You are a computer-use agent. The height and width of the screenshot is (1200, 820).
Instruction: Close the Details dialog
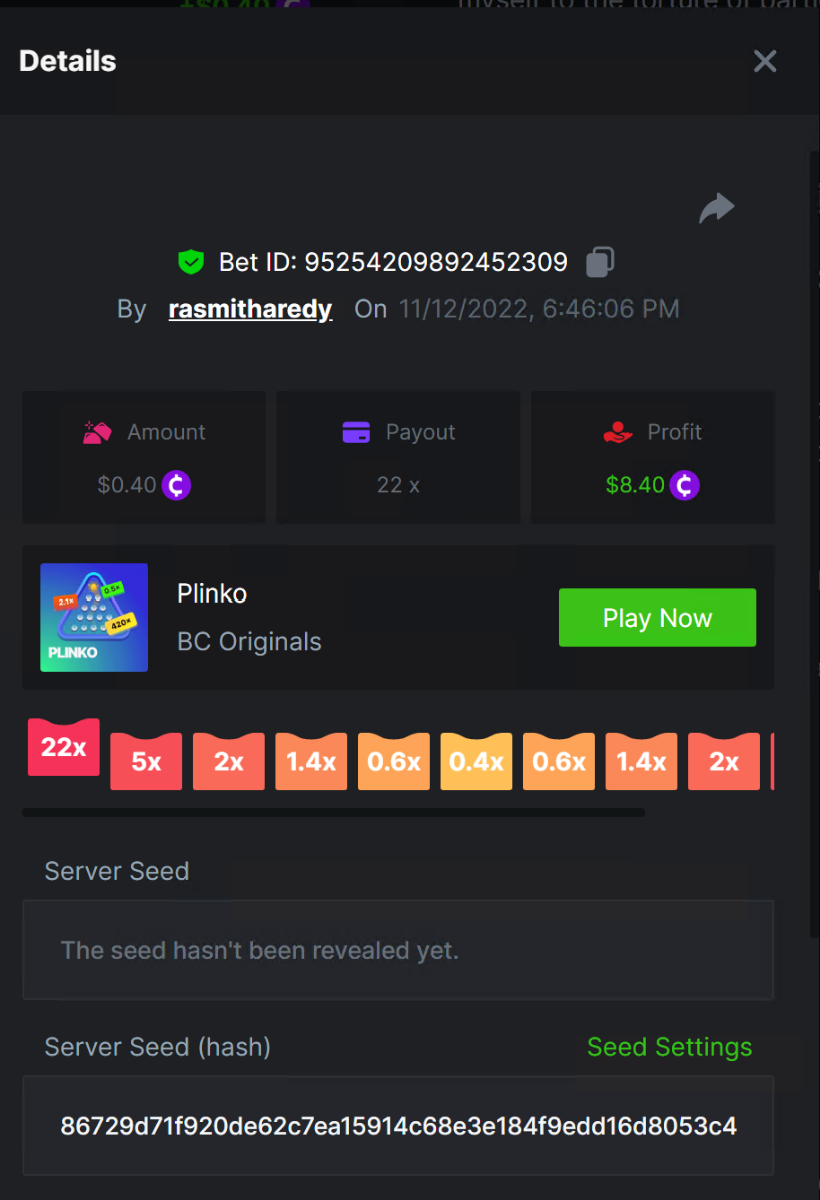pos(765,61)
